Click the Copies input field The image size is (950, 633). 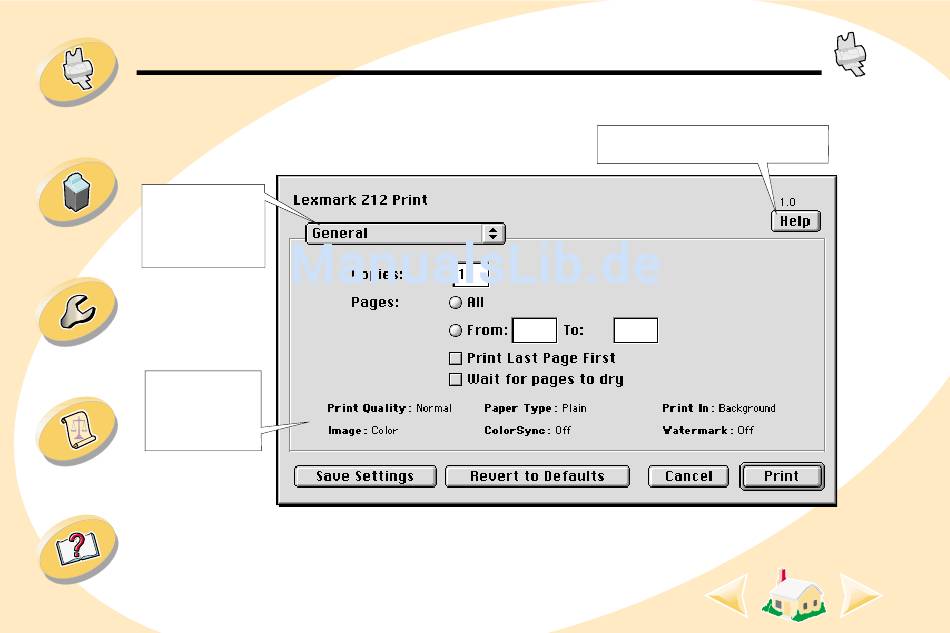pos(471,274)
